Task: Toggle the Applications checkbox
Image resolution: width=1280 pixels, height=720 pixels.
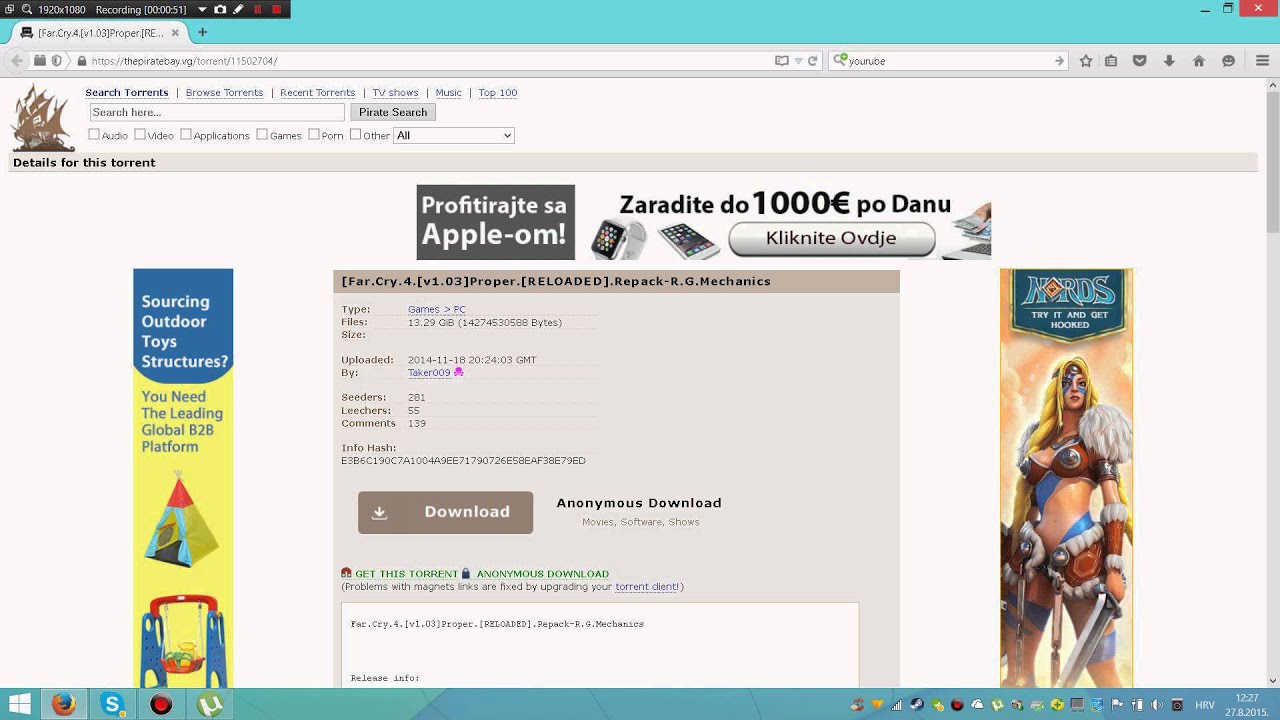Action: coord(186,134)
